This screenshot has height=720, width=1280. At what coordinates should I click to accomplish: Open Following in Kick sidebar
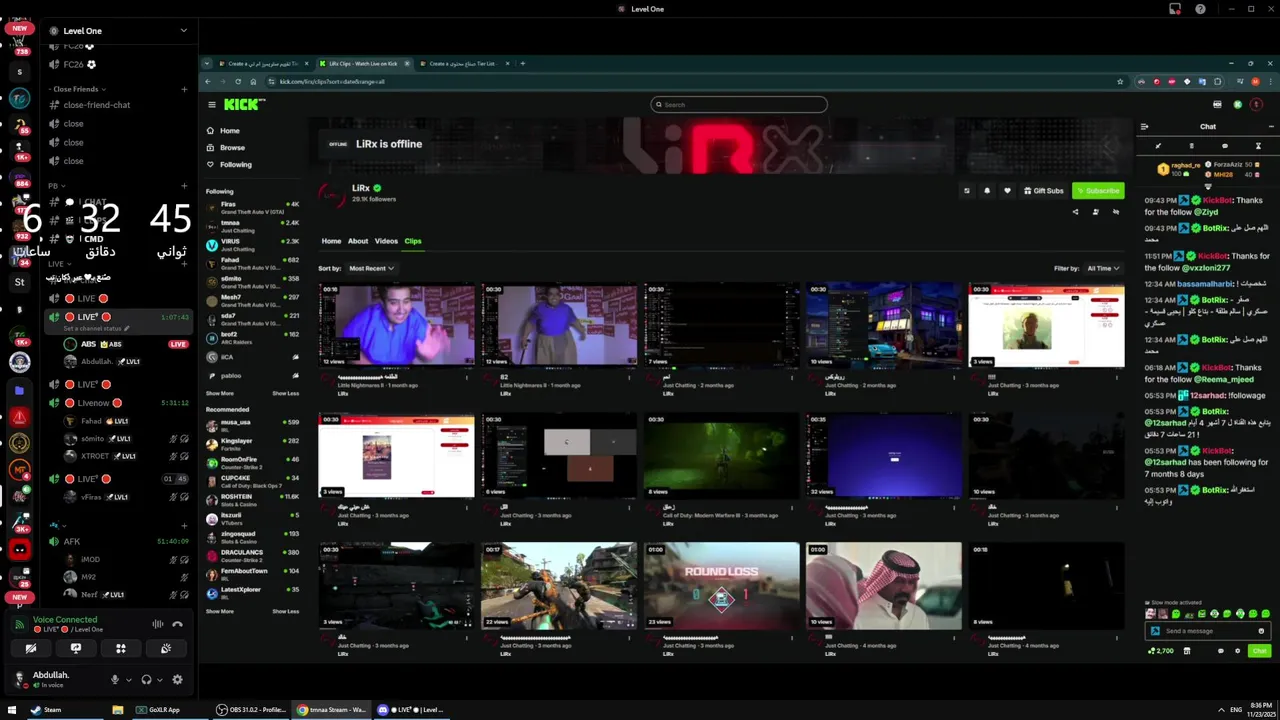coord(229,164)
